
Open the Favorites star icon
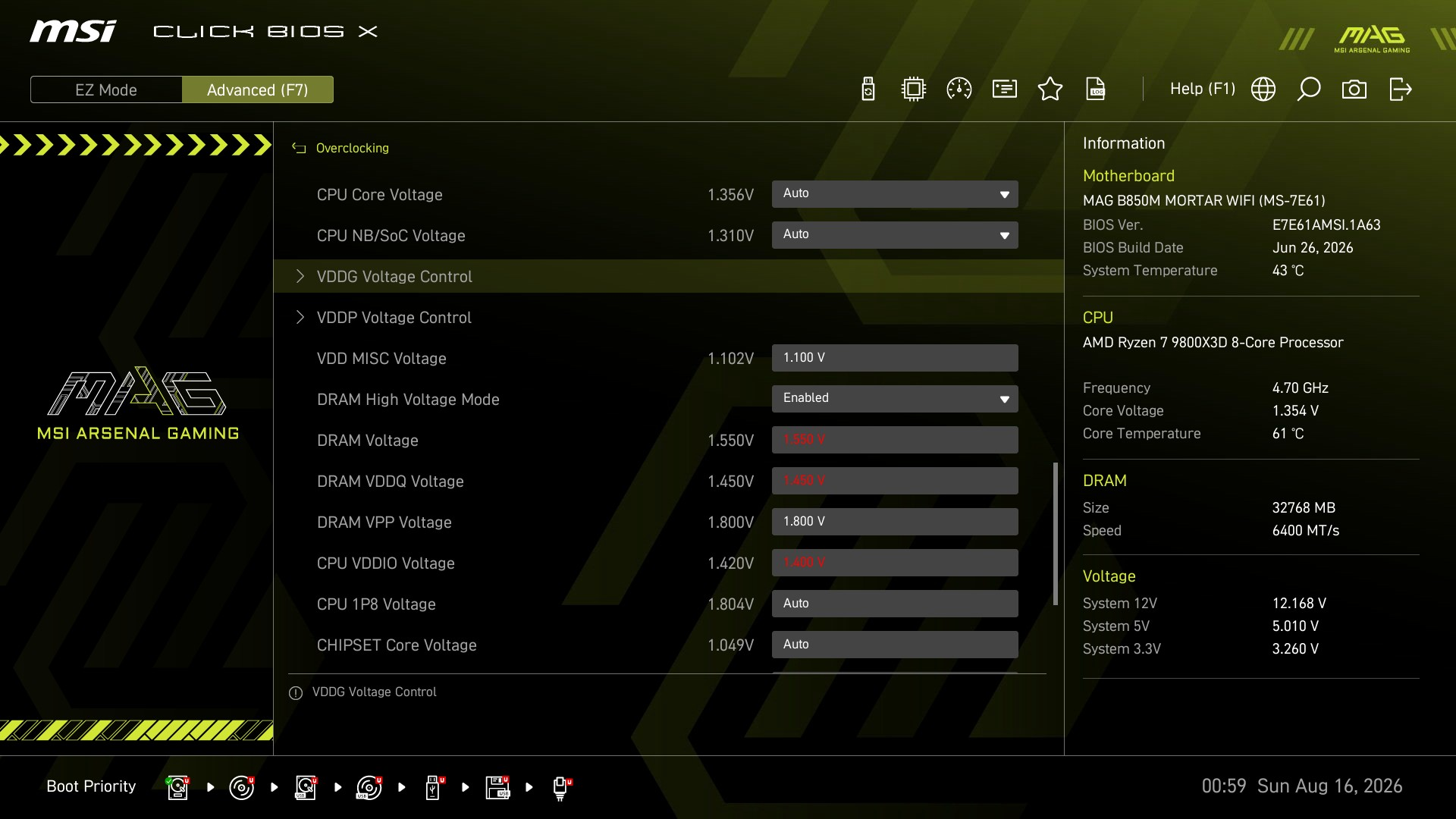tap(1050, 89)
